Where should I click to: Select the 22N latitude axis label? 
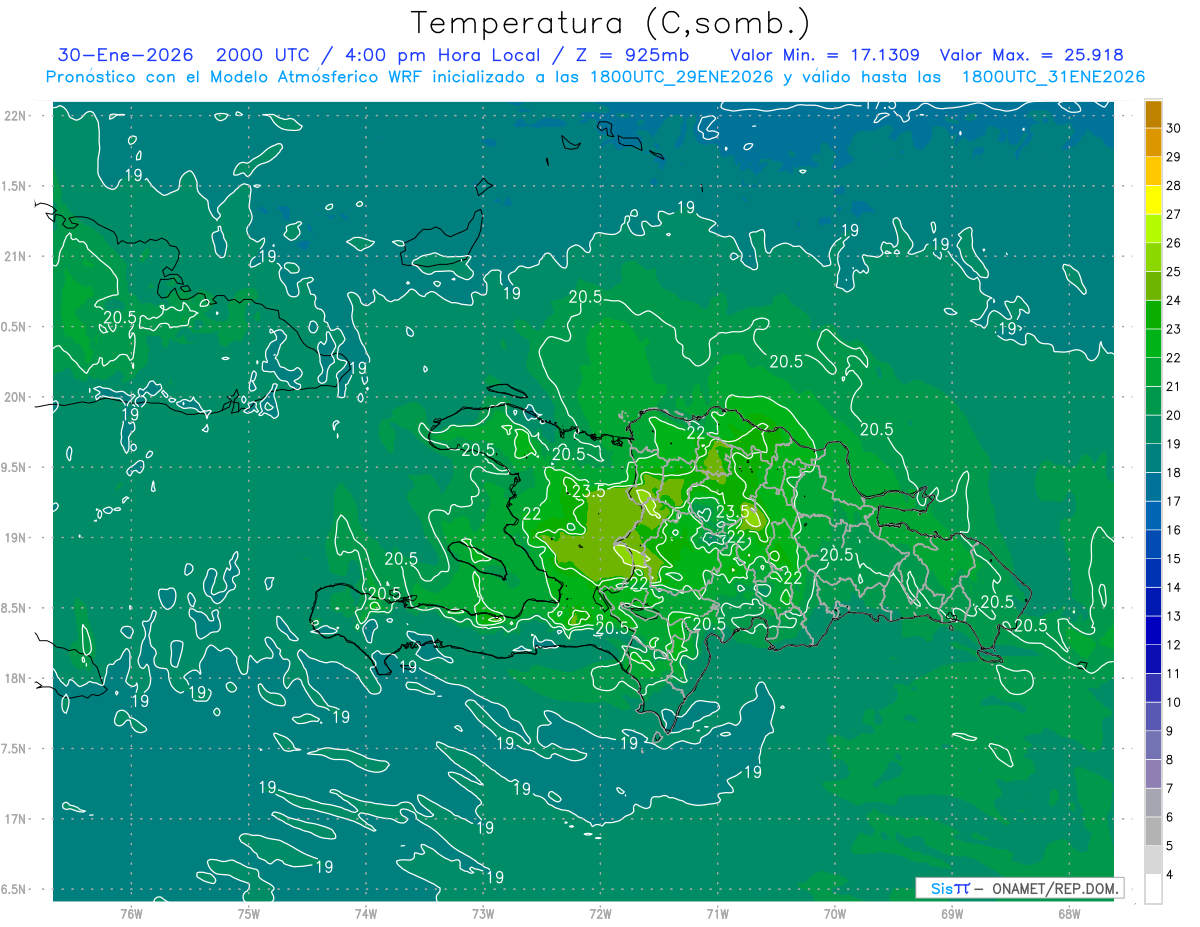click(x=17, y=116)
